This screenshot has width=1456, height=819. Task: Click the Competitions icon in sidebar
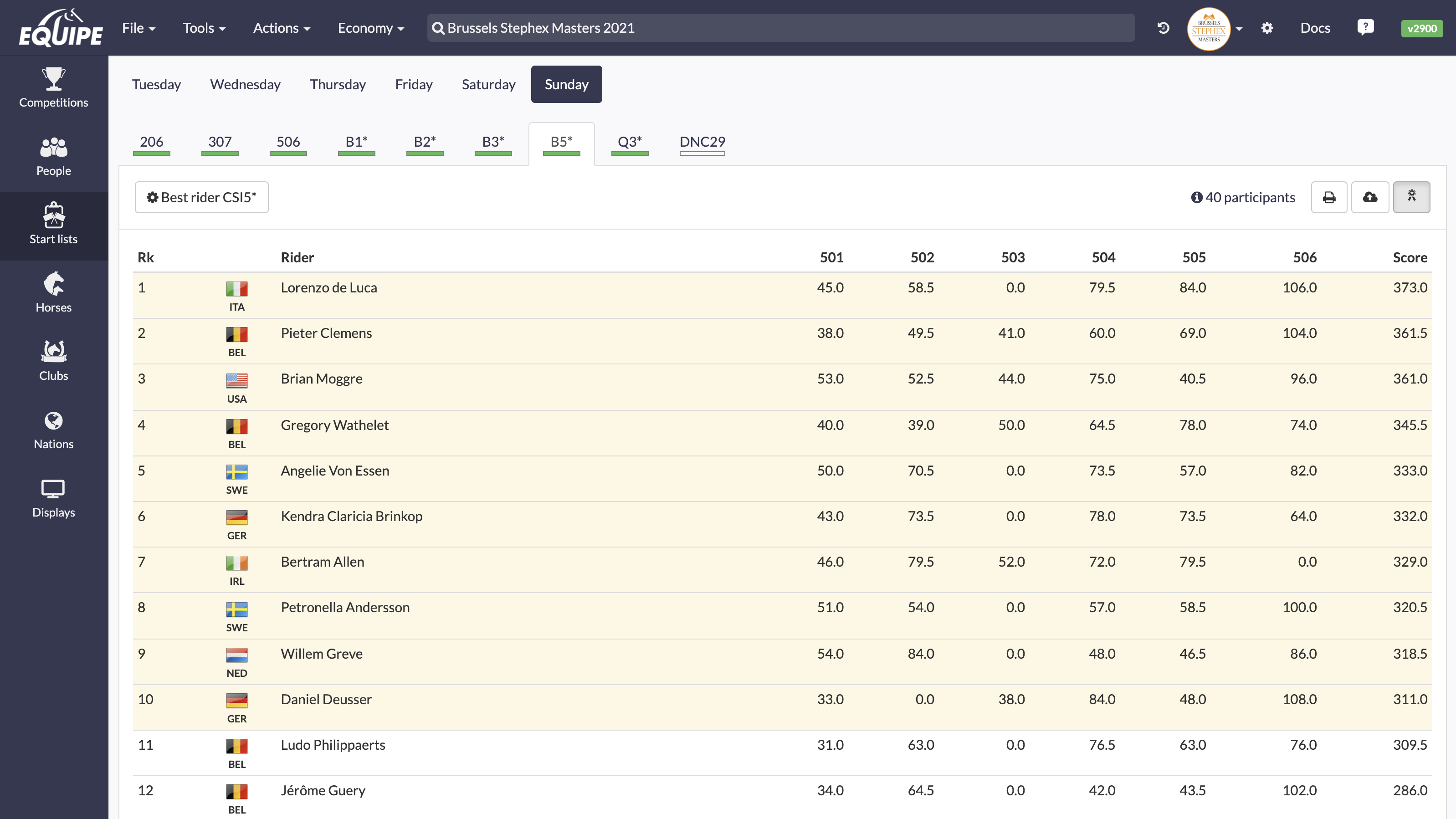pyautogui.click(x=54, y=87)
